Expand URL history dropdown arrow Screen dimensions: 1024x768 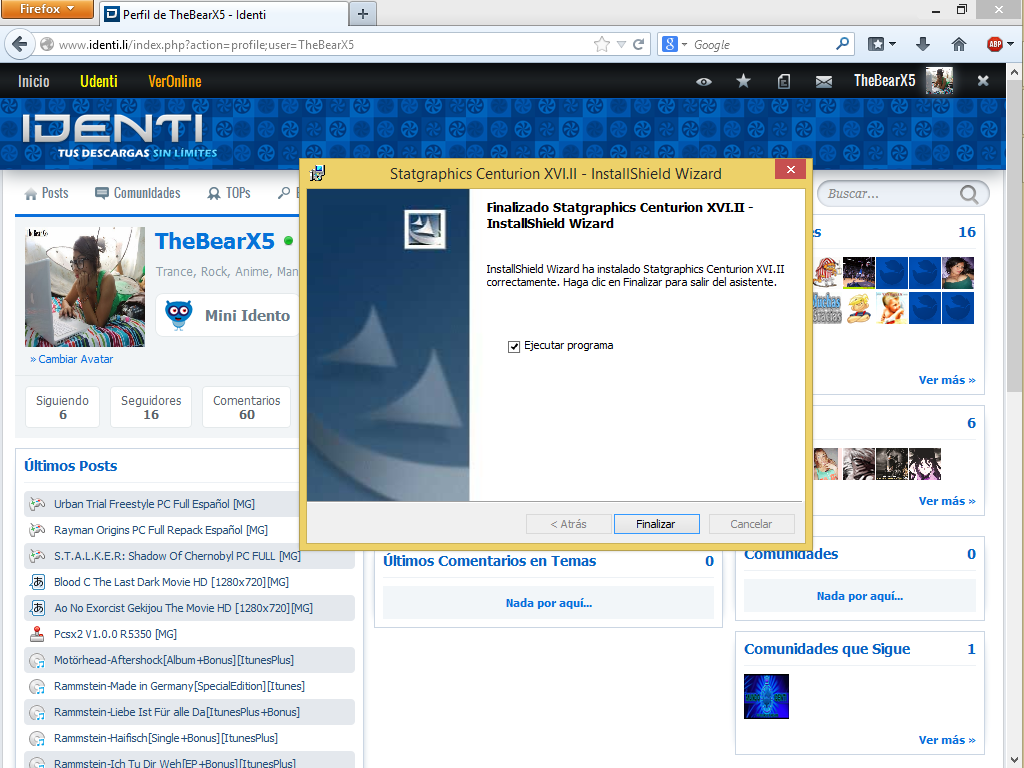[x=621, y=44]
